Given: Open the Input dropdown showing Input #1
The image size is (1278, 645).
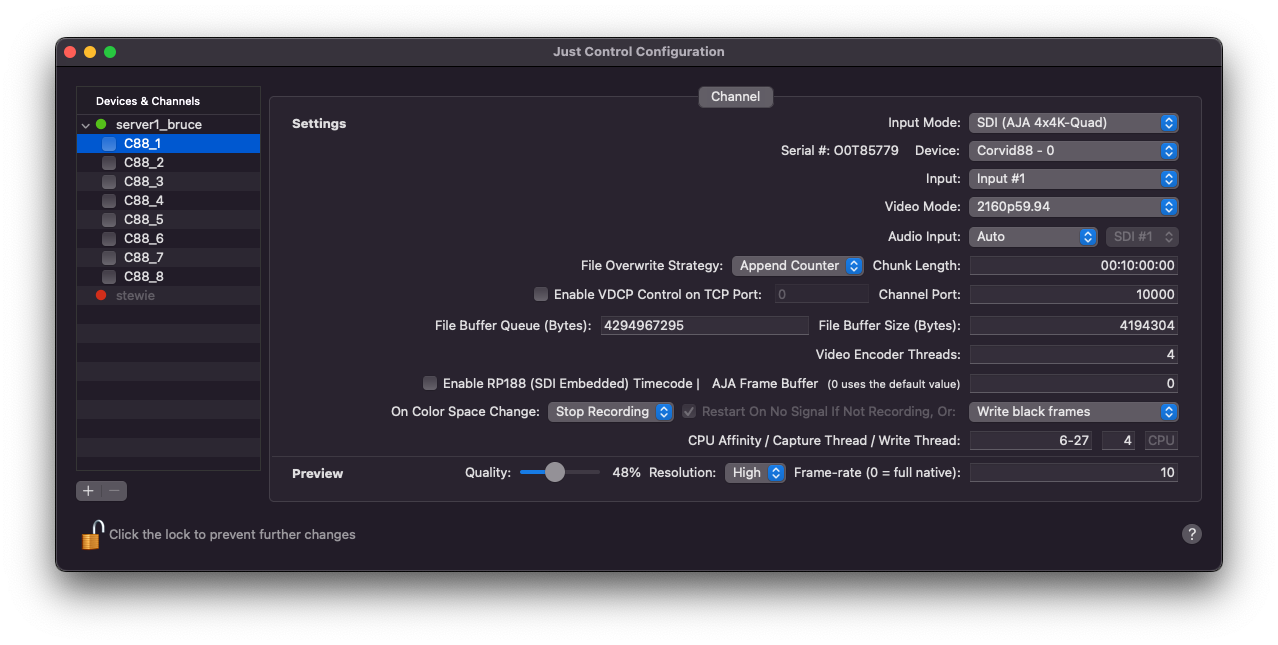Looking at the screenshot, I should coord(1073,179).
